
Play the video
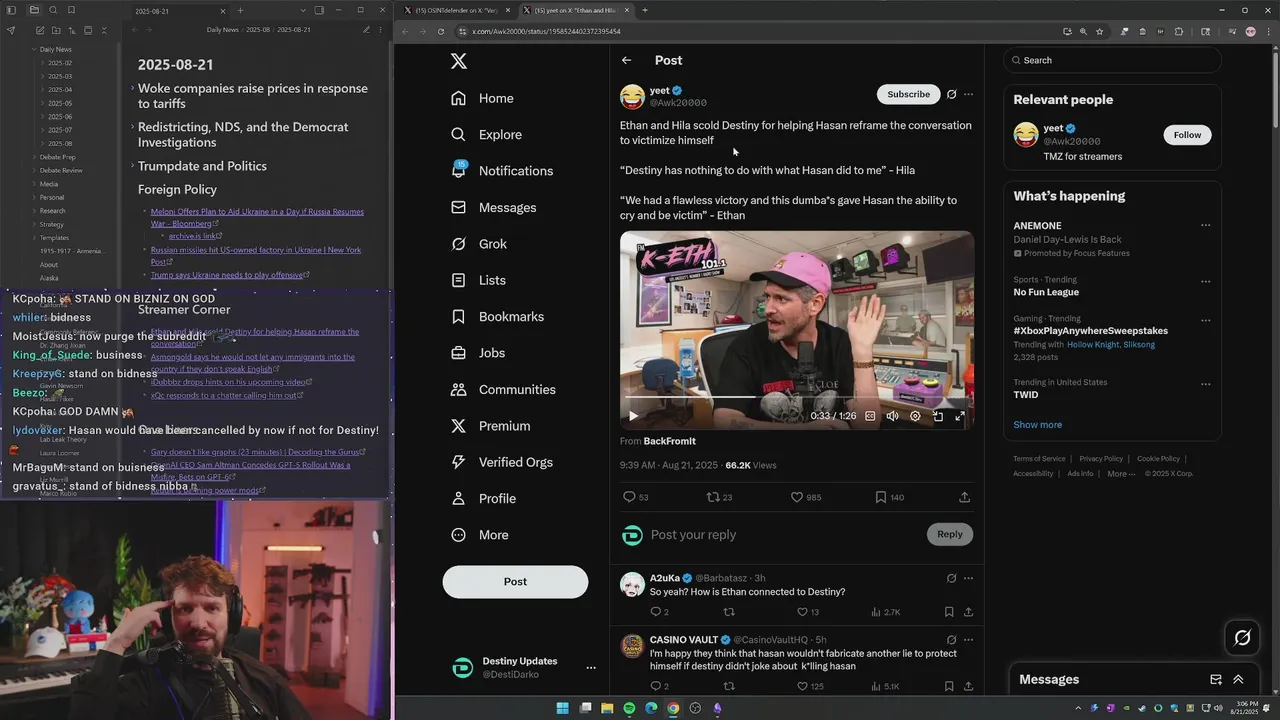(633, 416)
